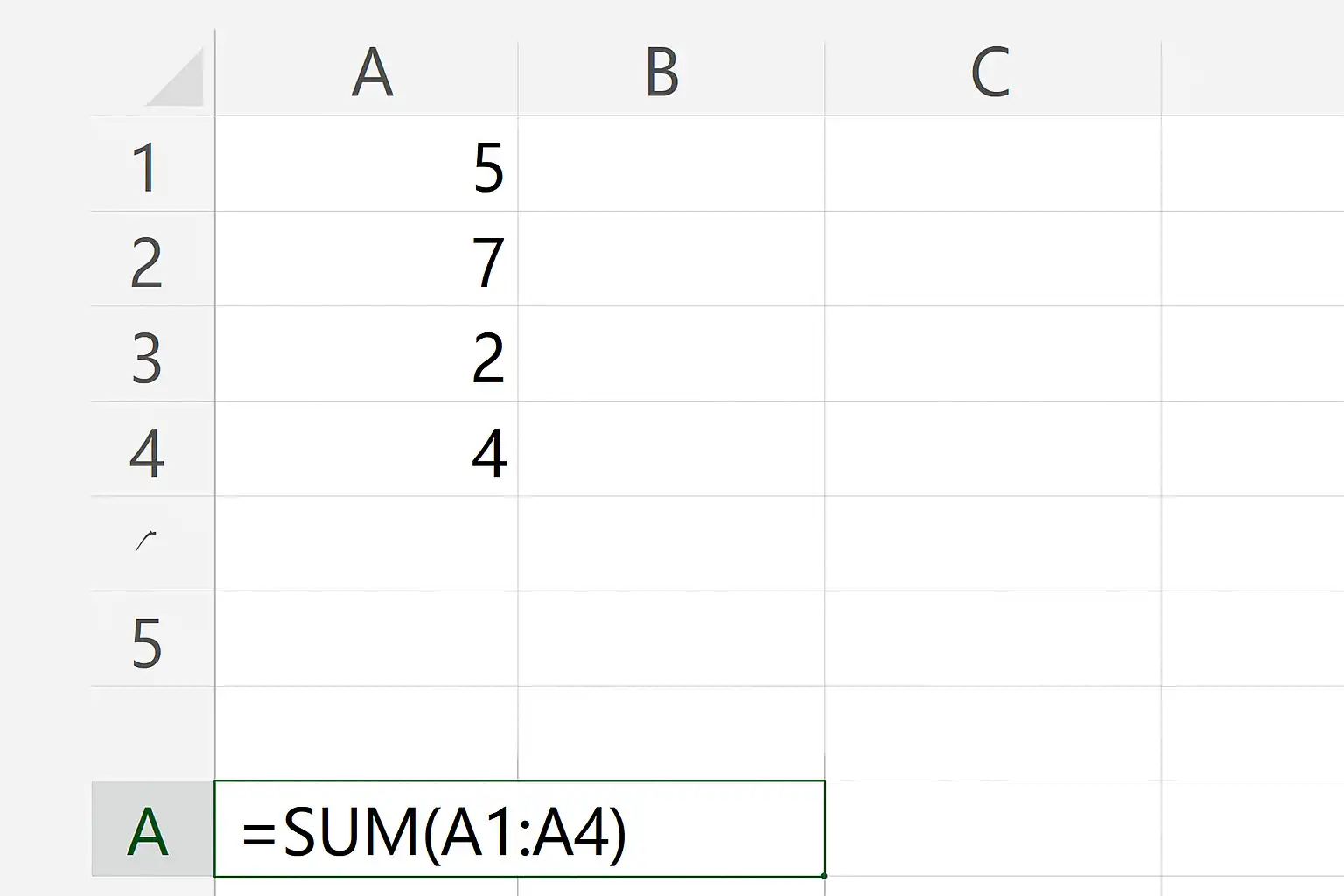Select the cell containing 5

367,164
